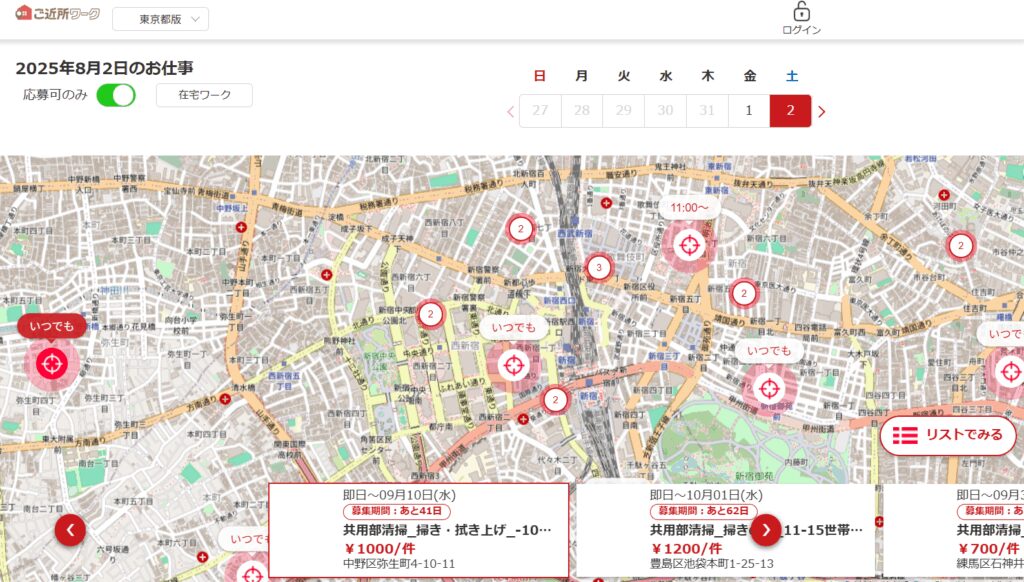This screenshot has width=1024, height=582.
Task: Show next job card with right arrow
Action: tap(766, 530)
